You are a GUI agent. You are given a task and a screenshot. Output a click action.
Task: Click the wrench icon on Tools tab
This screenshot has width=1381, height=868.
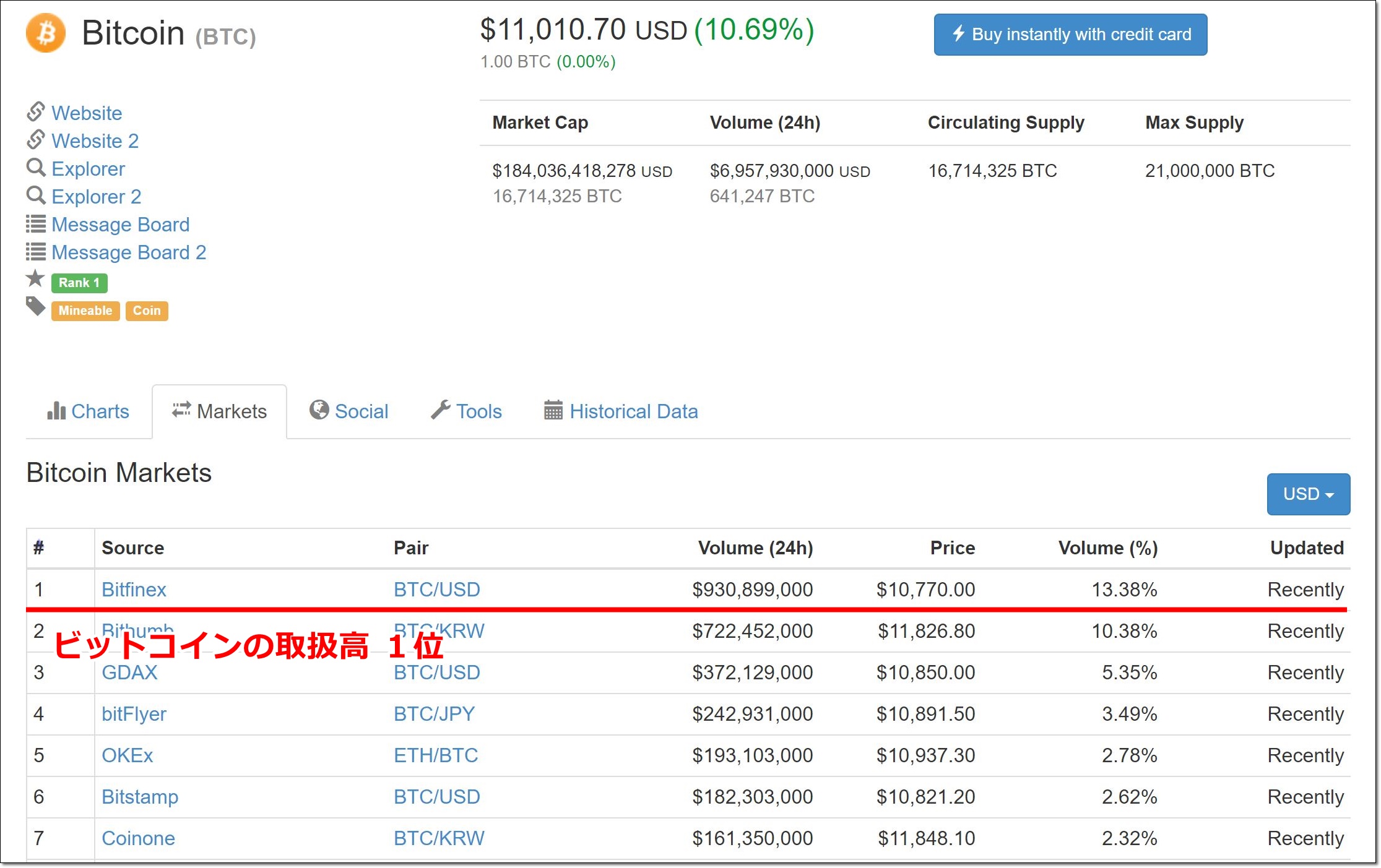pos(440,410)
